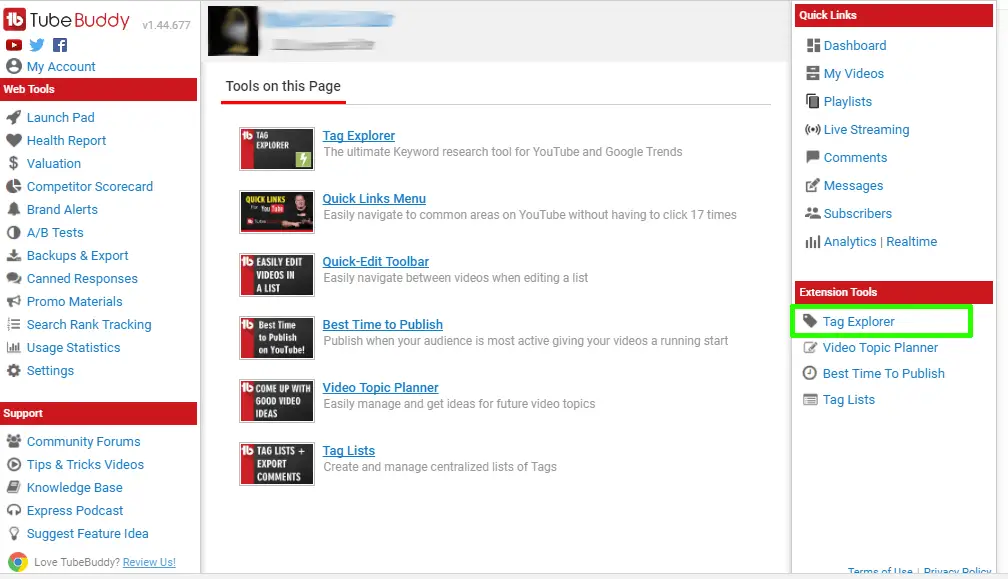The height and width of the screenshot is (579, 1008).
Task: Open Live Streaming in Quick Links
Action: tap(867, 130)
